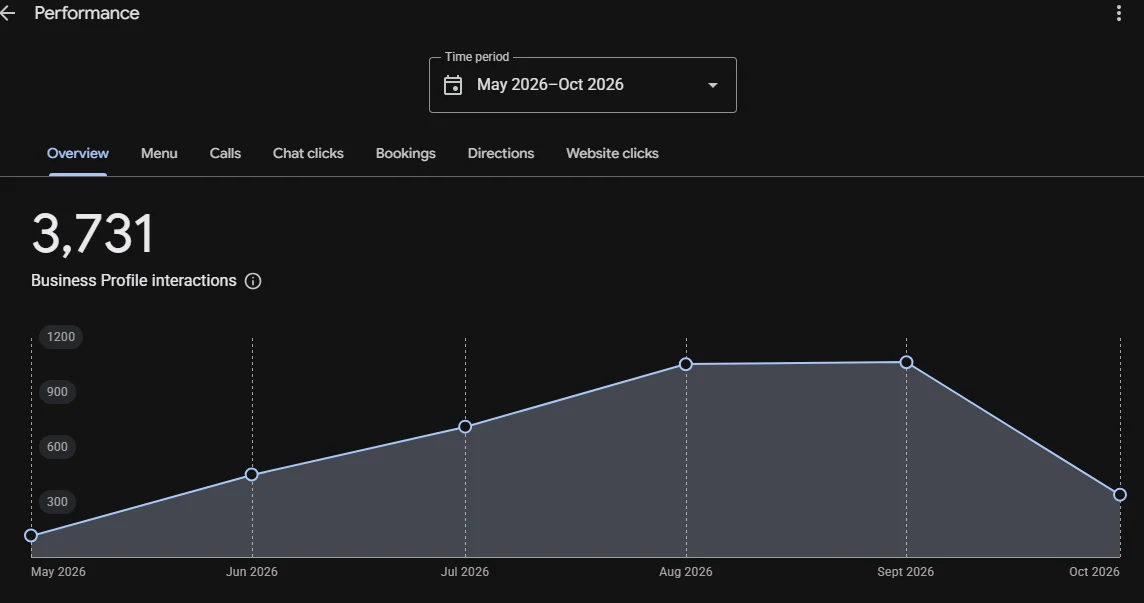The width and height of the screenshot is (1144, 603).
Task: Select the Oct 2026 data point
Action: (x=1120, y=495)
